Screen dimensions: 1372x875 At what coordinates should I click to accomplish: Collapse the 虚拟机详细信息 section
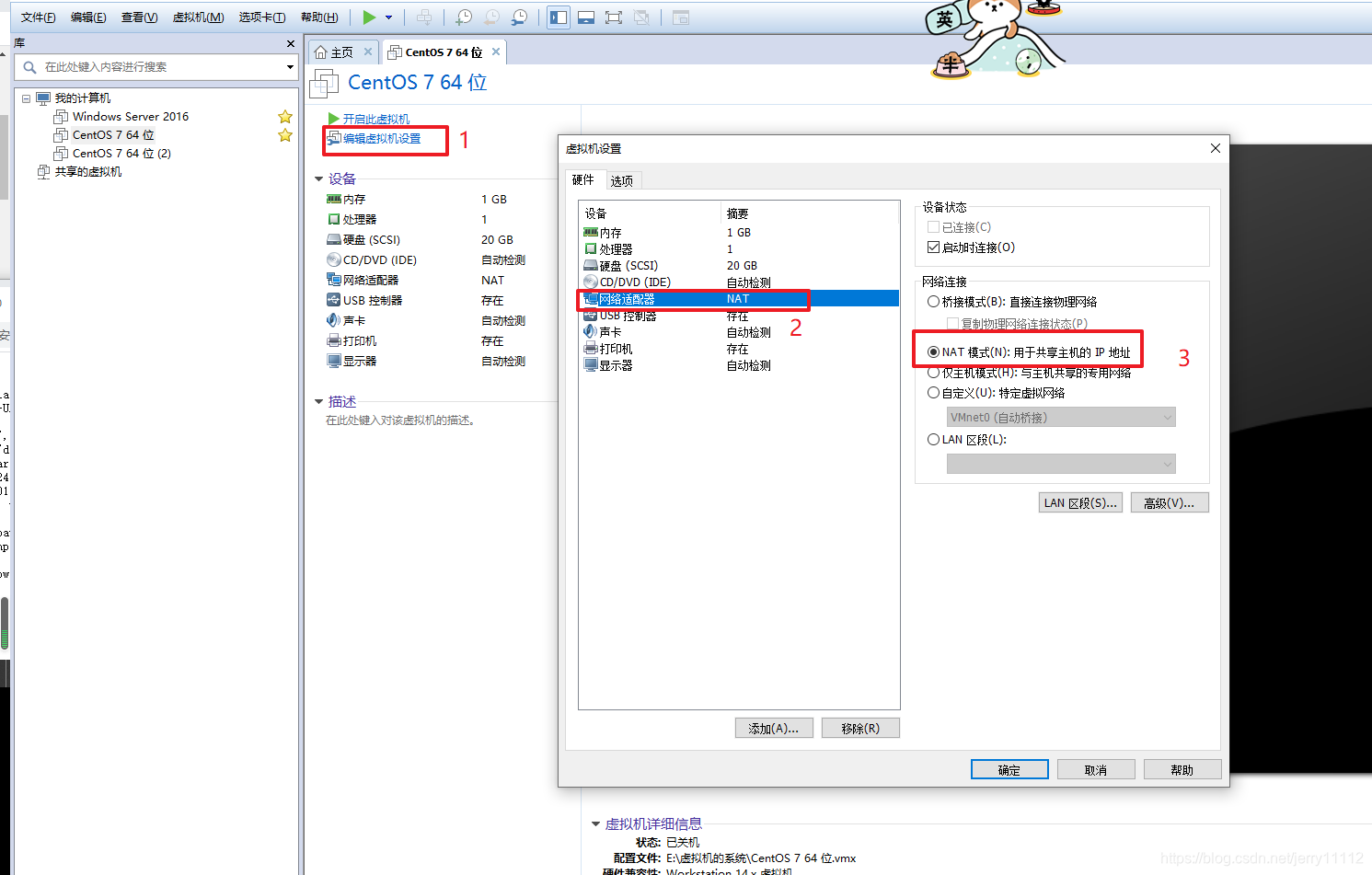[x=596, y=823]
